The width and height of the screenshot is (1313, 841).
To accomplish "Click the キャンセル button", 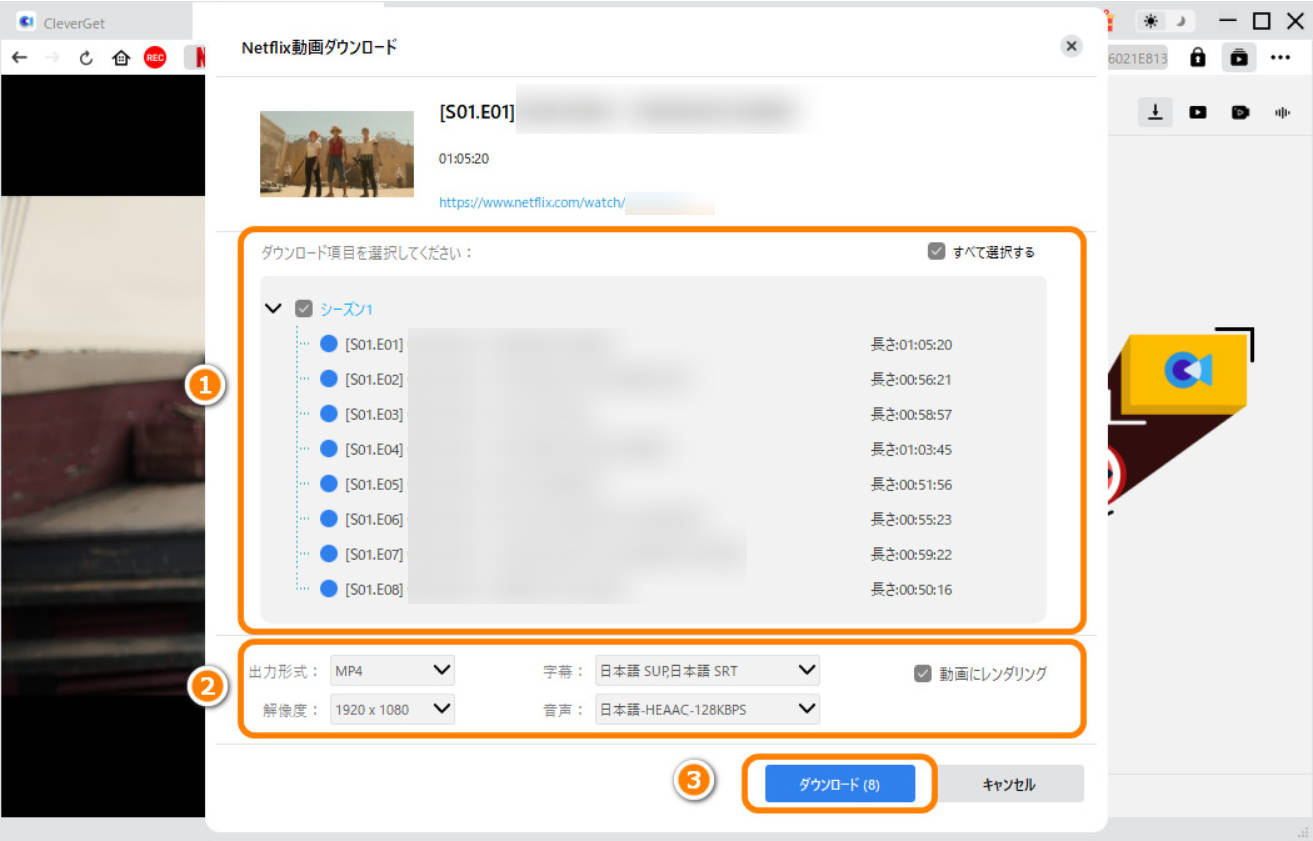I will (x=1009, y=785).
